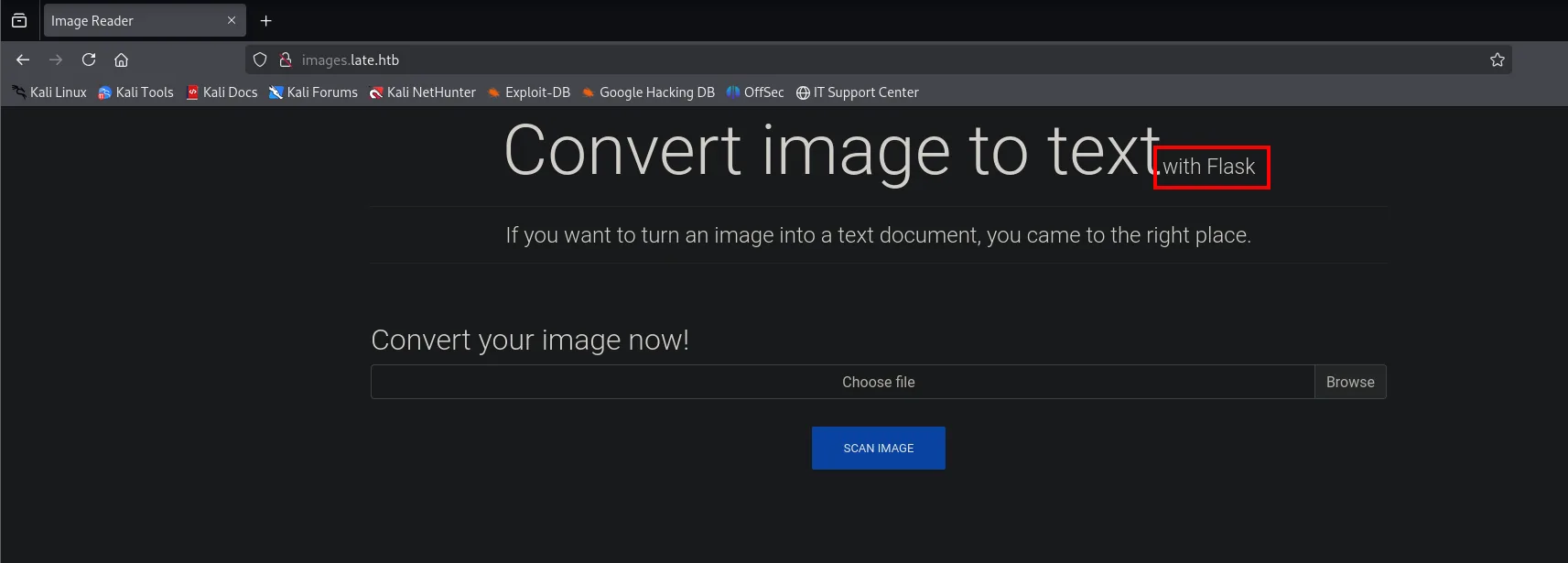Bookmark this page with star icon

point(1498,60)
